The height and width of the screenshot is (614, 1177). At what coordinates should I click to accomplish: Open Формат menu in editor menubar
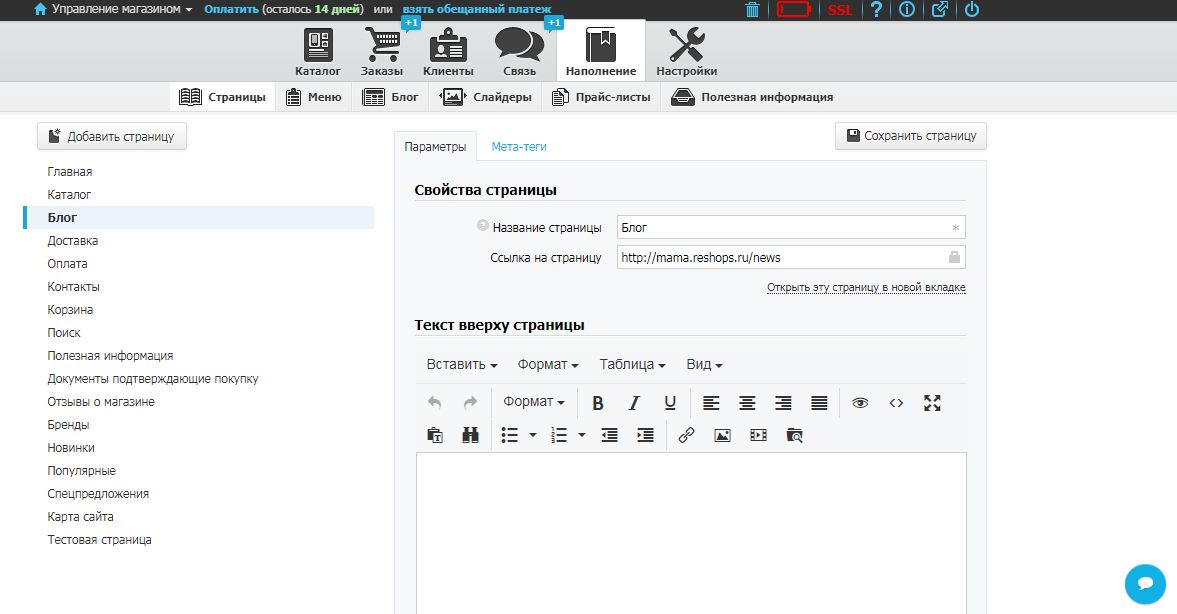[548, 364]
